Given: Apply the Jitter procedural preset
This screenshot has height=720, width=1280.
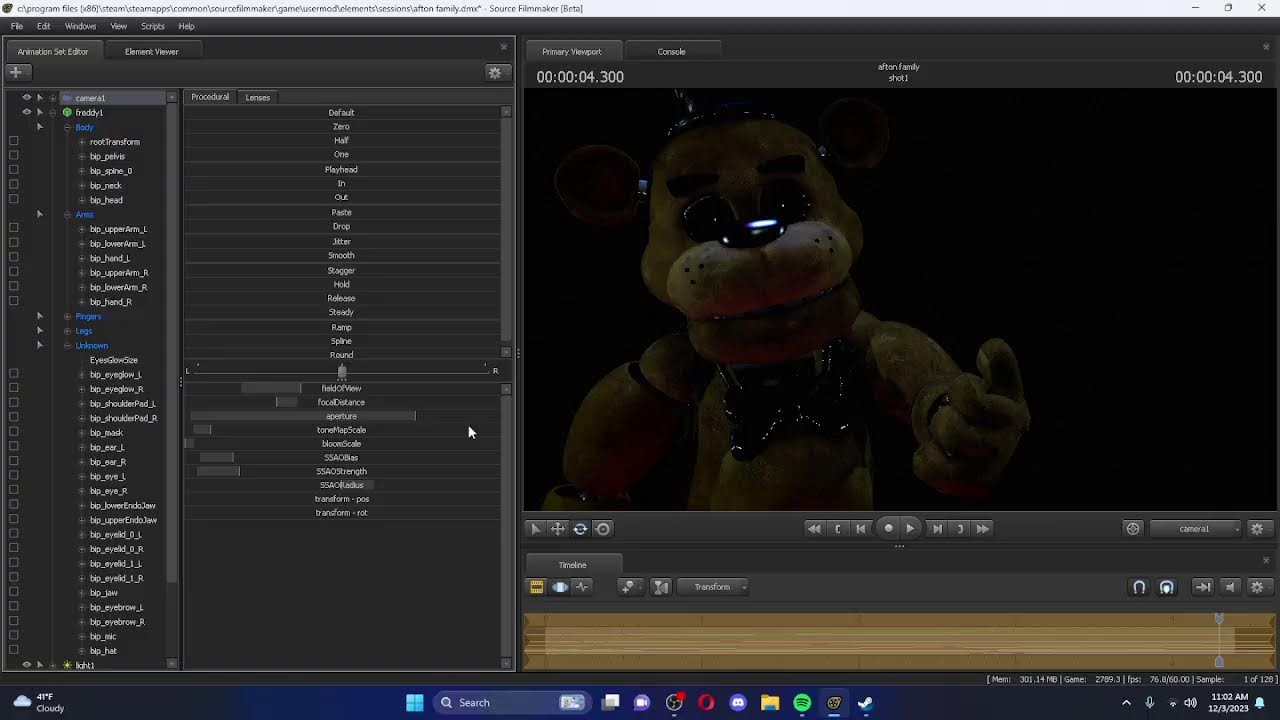Looking at the screenshot, I should (x=342, y=241).
